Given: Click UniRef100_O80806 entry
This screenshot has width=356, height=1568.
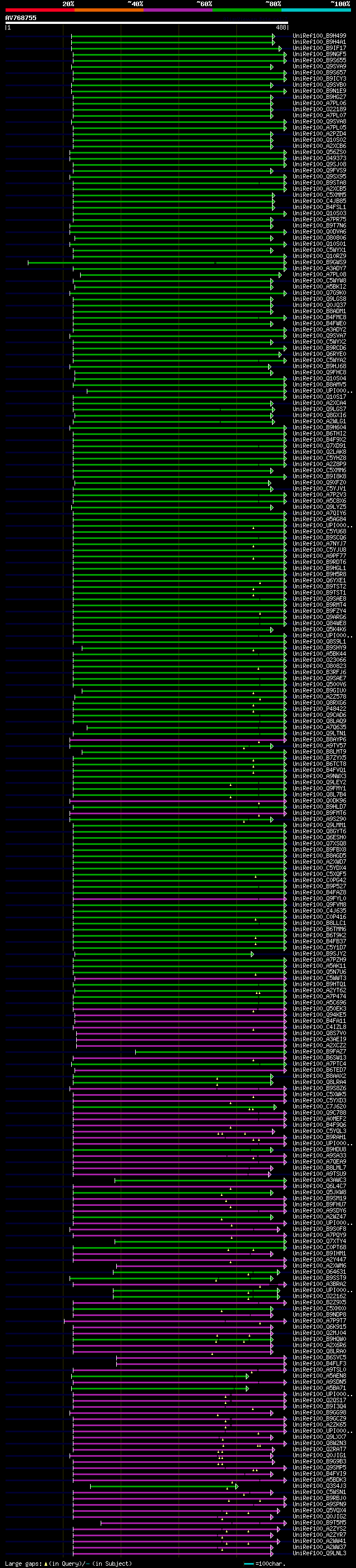Looking at the screenshot, I should tap(319, 238).
